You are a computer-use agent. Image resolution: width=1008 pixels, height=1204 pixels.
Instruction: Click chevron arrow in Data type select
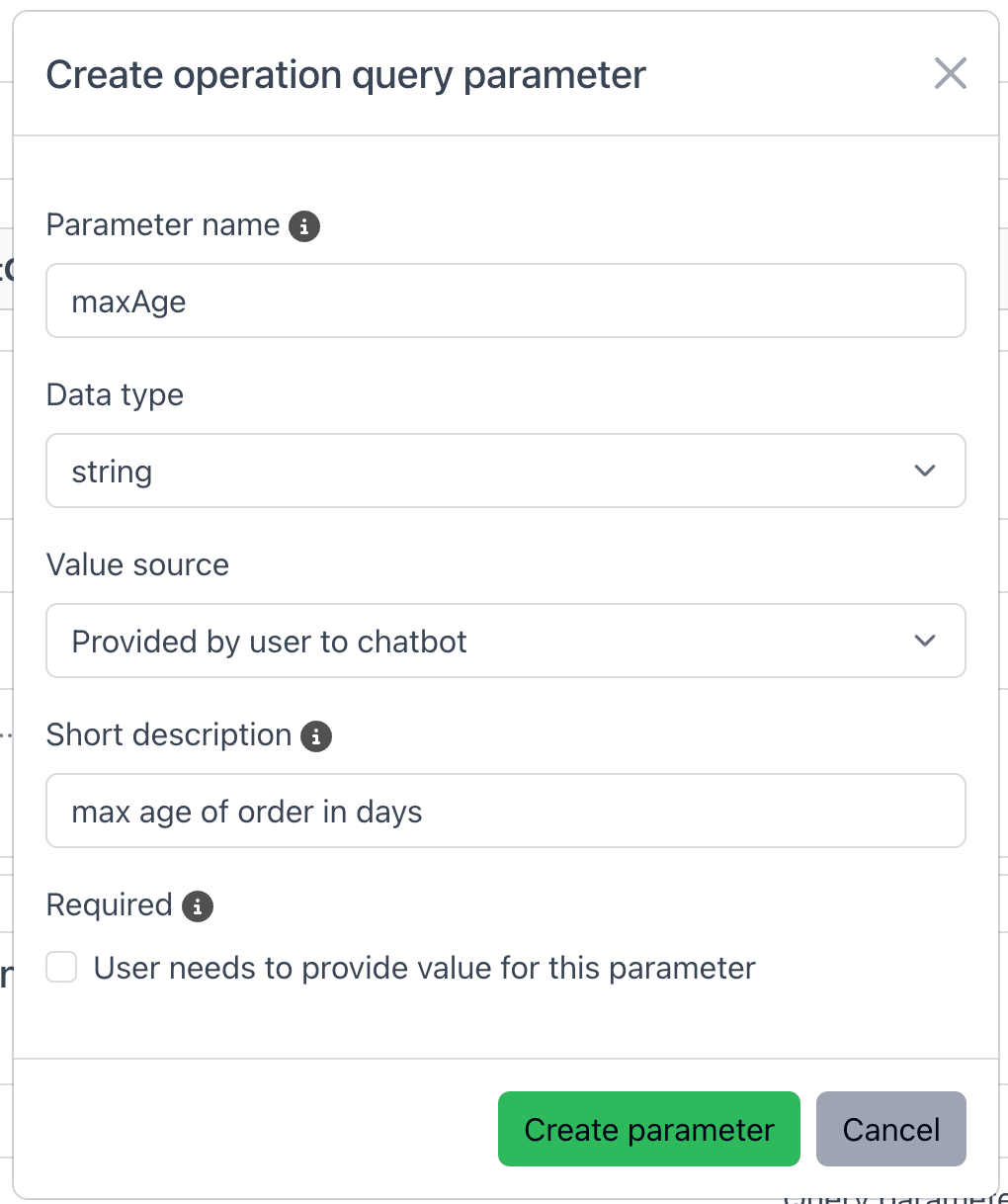click(925, 471)
